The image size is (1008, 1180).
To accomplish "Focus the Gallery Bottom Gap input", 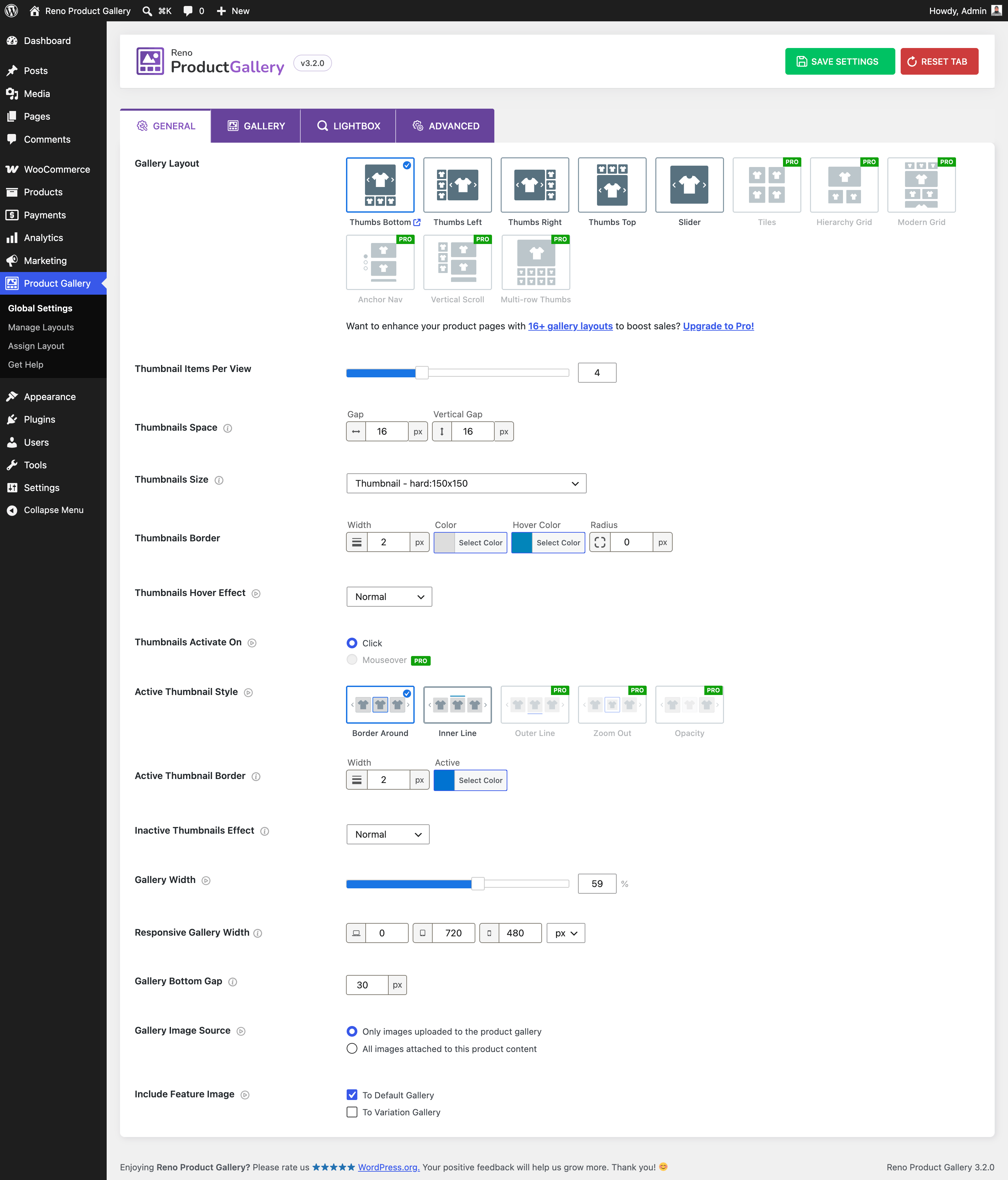I will click(x=367, y=985).
